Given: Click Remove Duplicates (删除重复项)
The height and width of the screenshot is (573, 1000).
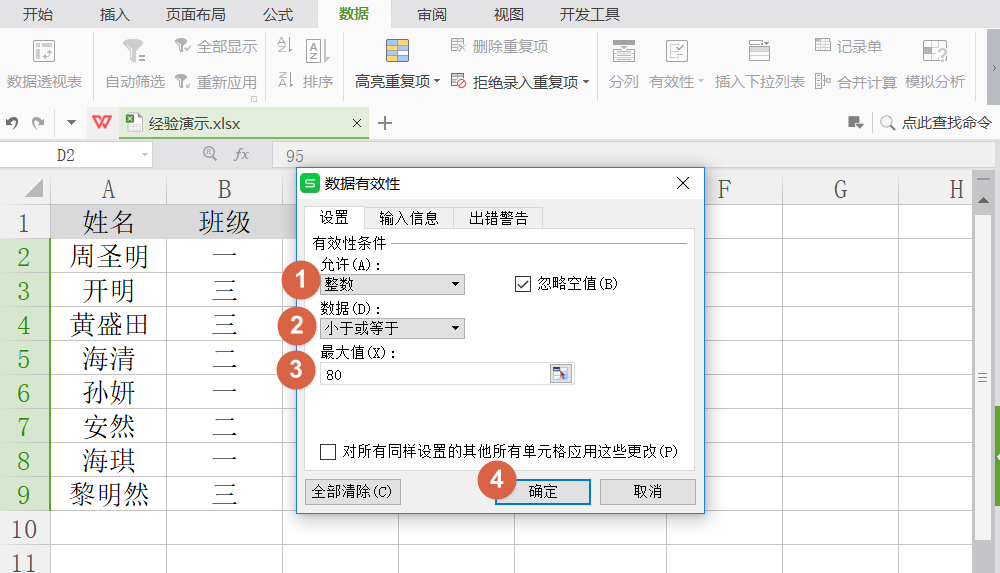Looking at the screenshot, I should (499, 46).
